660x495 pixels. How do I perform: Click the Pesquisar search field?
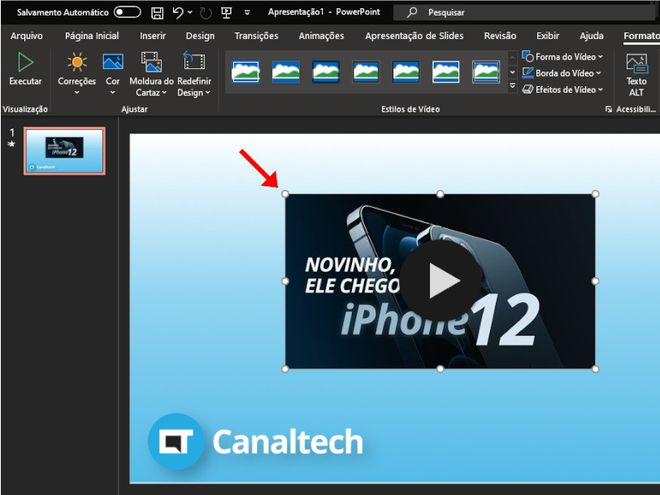[524, 13]
